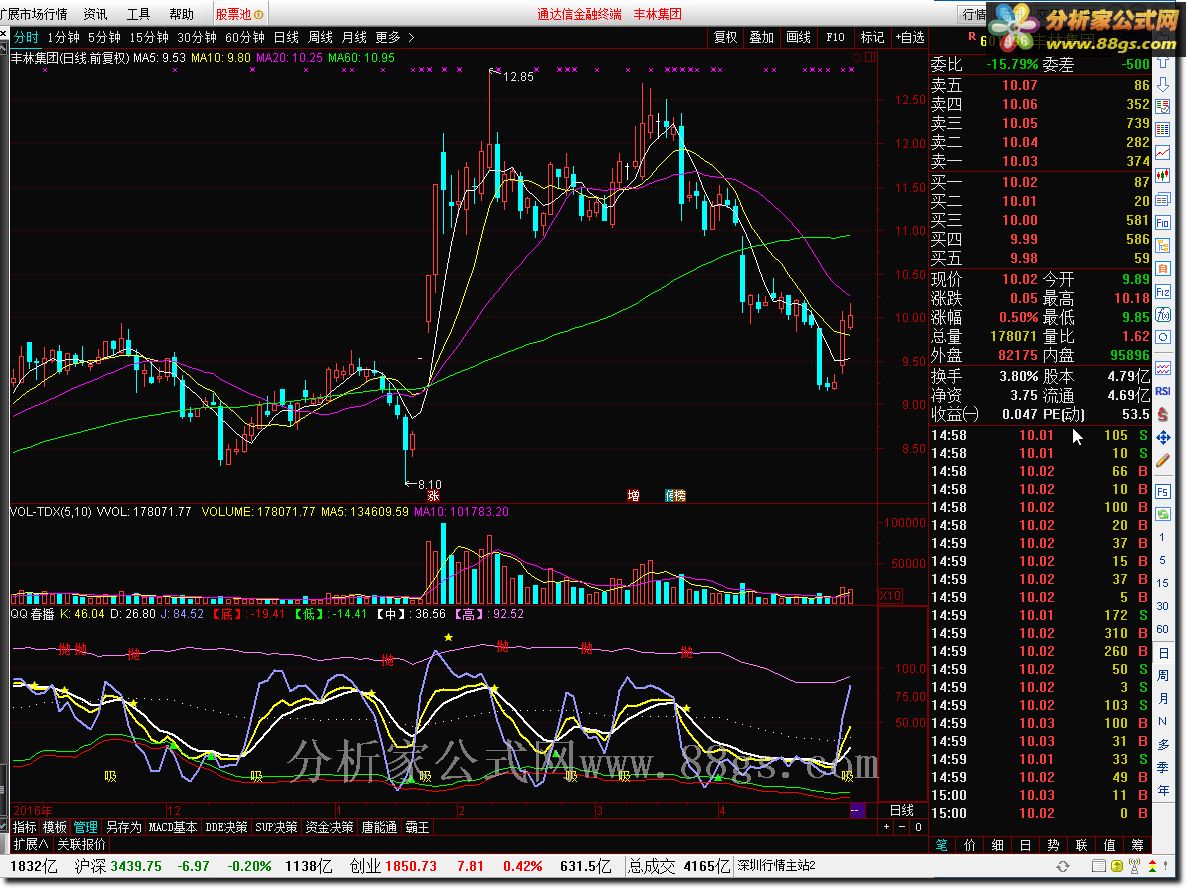This screenshot has width=1188, height=889.
Task: Select N-day period in sidebar
Action: 1162,722
